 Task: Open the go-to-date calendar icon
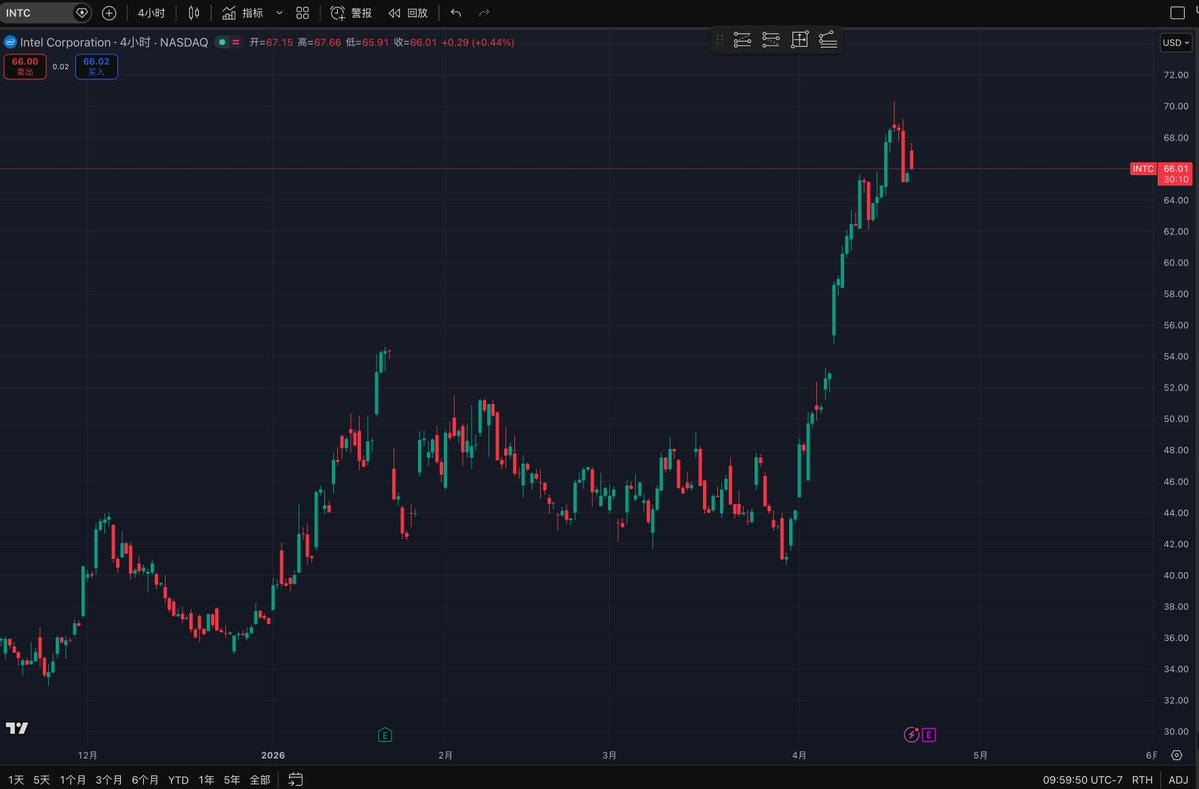click(295, 780)
